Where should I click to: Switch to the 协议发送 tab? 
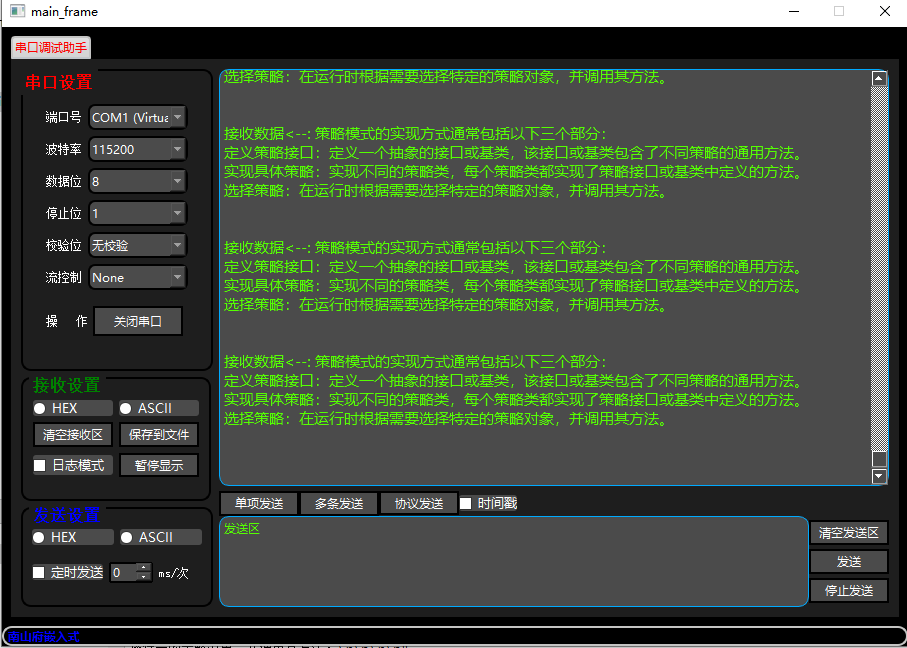coord(418,503)
